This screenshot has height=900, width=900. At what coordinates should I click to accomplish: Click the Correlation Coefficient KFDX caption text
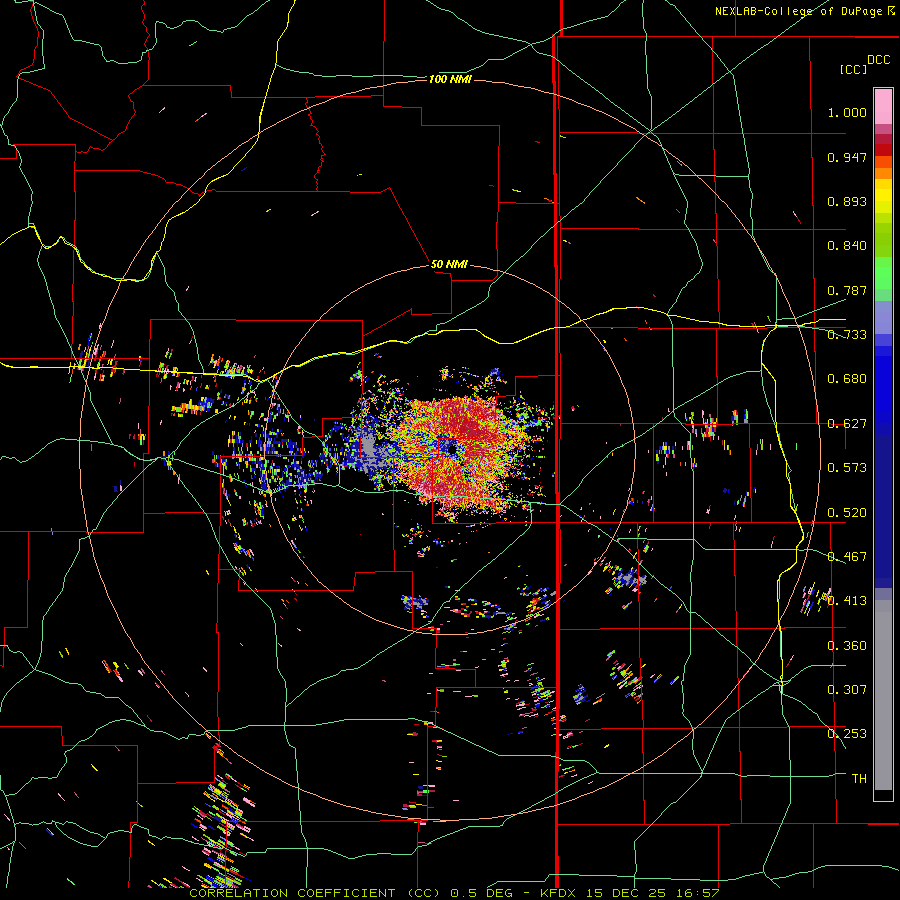454,893
